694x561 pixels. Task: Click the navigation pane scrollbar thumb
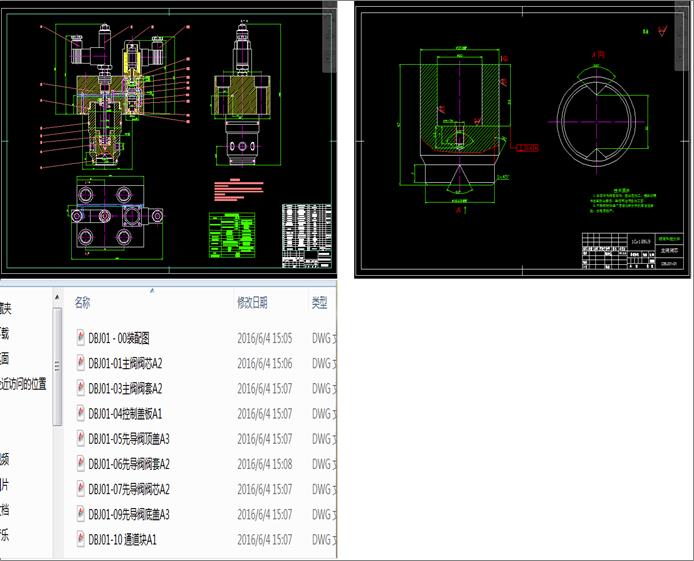click(x=58, y=367)
